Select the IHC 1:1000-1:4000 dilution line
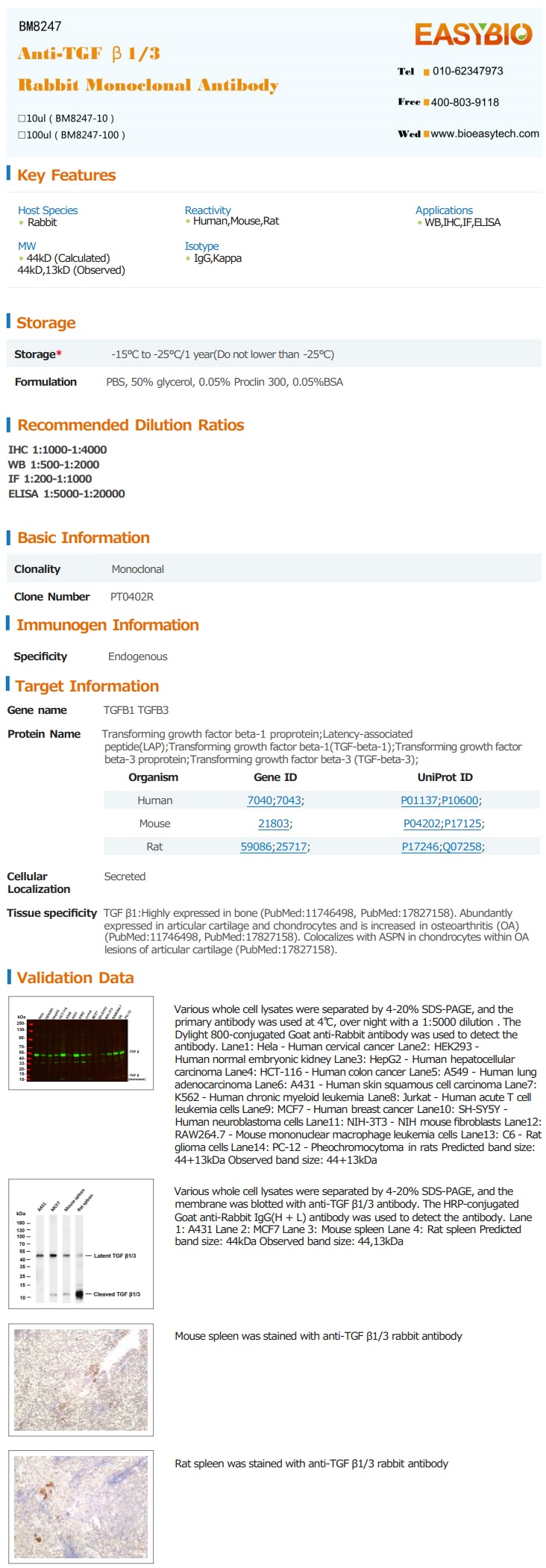 pos(57,450)
